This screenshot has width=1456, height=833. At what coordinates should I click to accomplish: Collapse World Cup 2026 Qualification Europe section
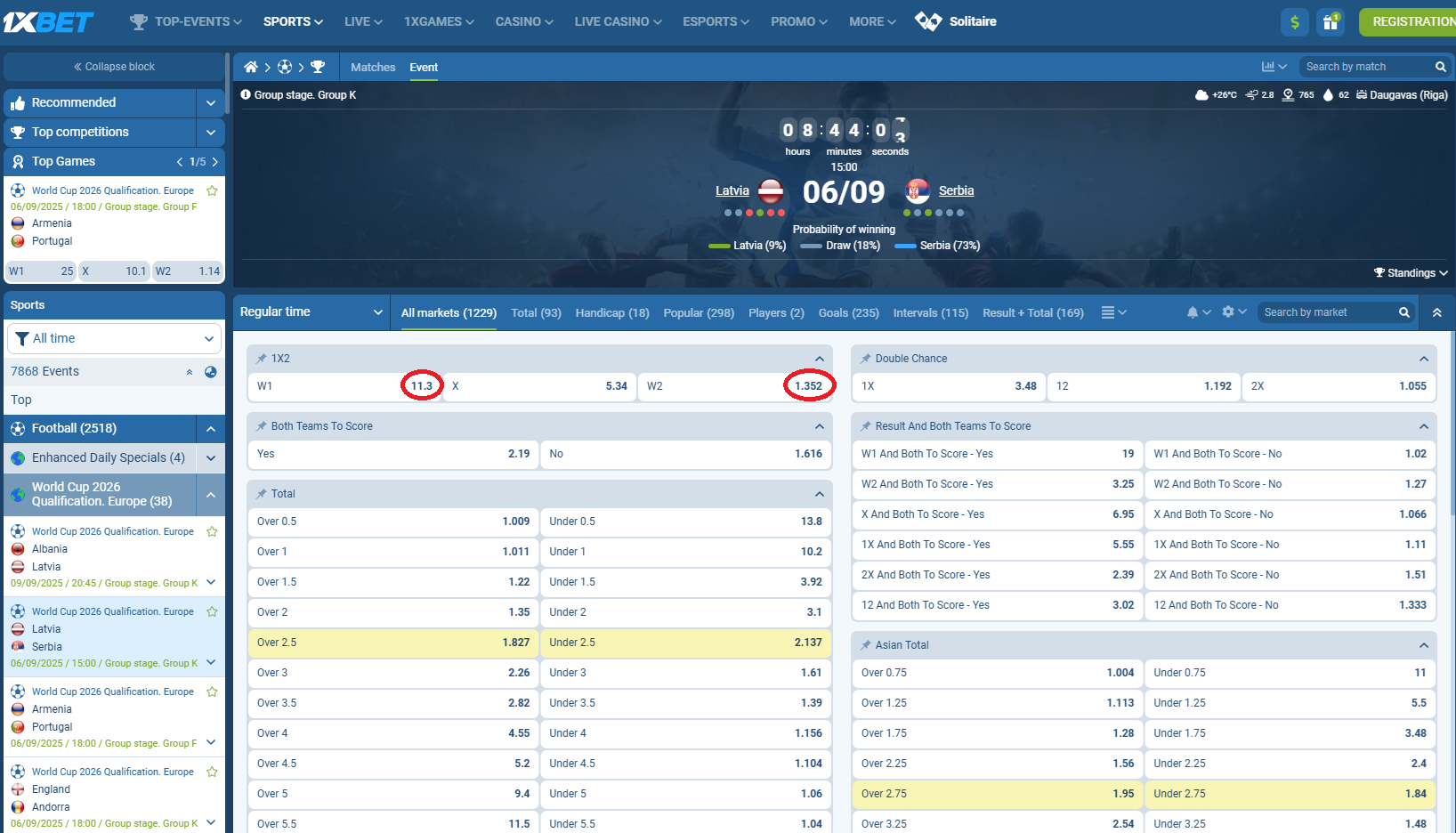(x=211, y=495)
